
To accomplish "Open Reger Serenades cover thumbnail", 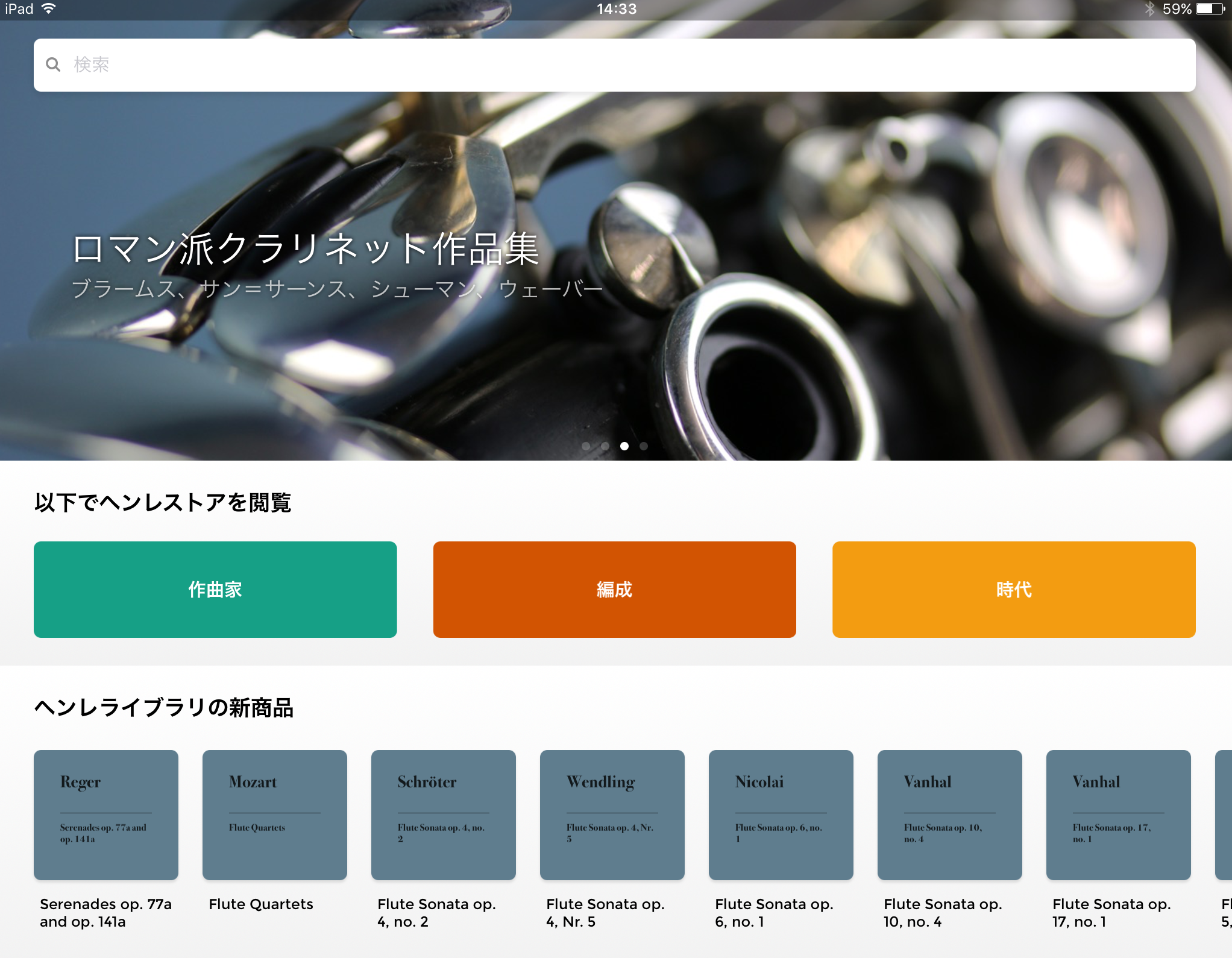I will [x=106, y=815].
